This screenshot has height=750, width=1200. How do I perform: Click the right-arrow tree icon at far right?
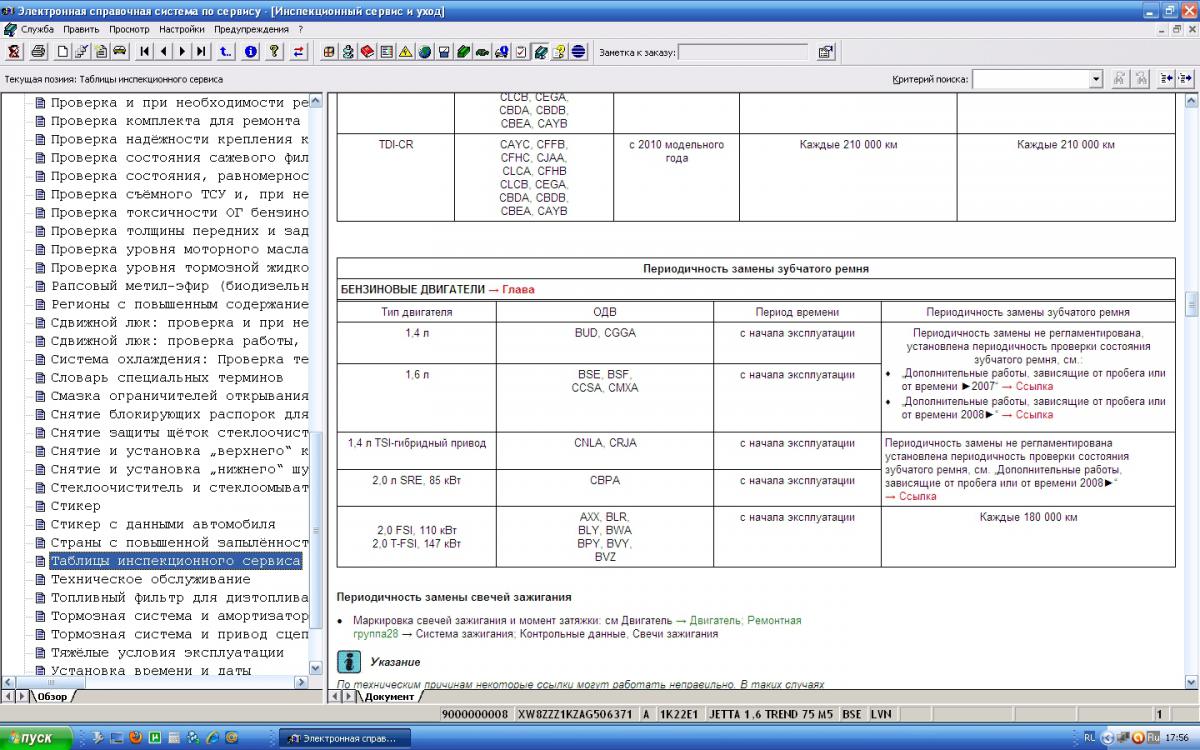[1186, 79]
